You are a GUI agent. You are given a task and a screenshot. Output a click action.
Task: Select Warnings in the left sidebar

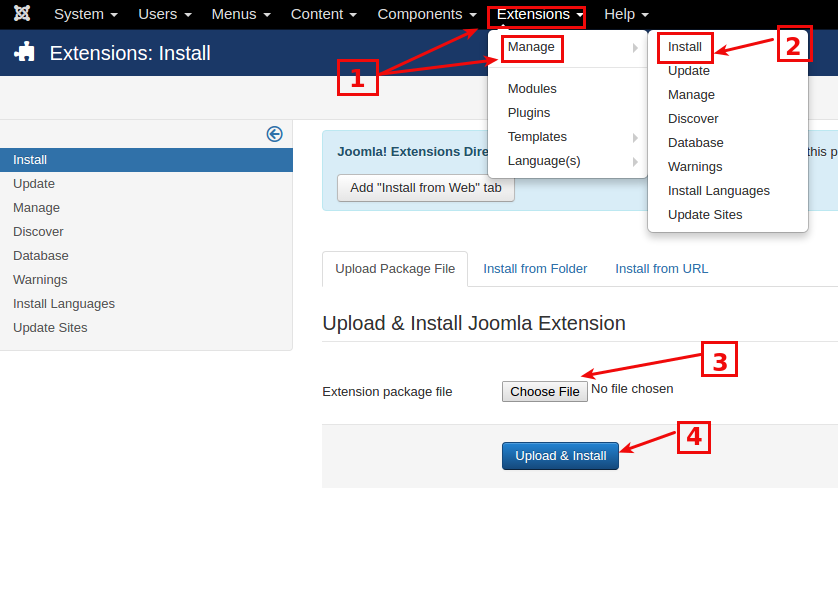(x=146, y=280)
